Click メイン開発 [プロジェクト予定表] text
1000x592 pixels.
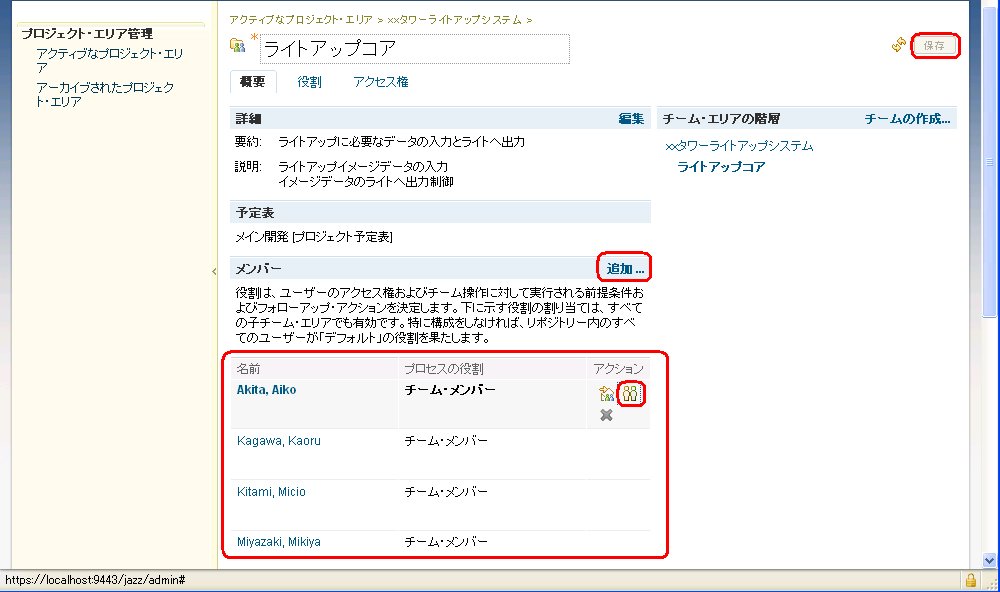pos(314,237)
